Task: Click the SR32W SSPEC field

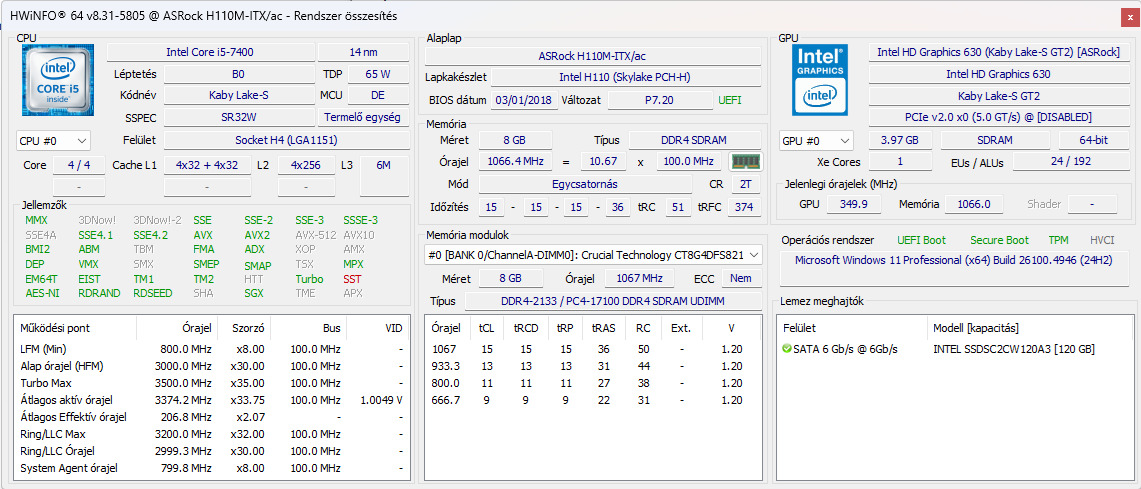Action: click(x=237, y=118)
